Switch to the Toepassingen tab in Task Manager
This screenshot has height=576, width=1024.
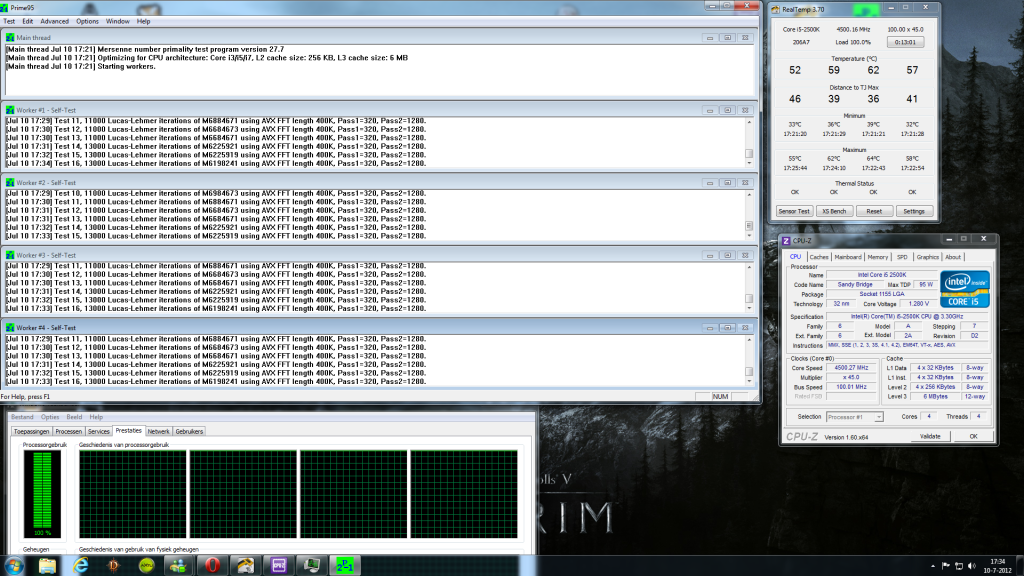31,432
